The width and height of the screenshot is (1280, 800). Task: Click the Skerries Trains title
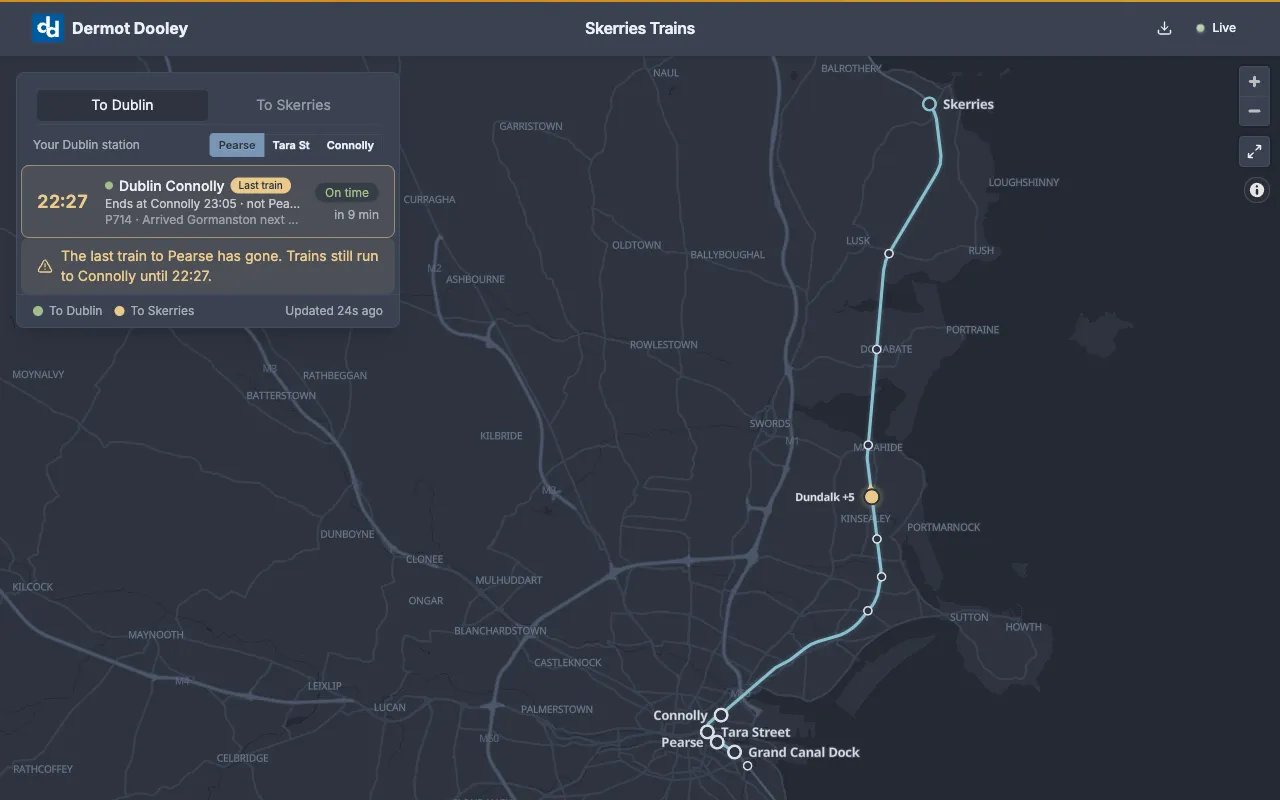[x=640, y=28]
